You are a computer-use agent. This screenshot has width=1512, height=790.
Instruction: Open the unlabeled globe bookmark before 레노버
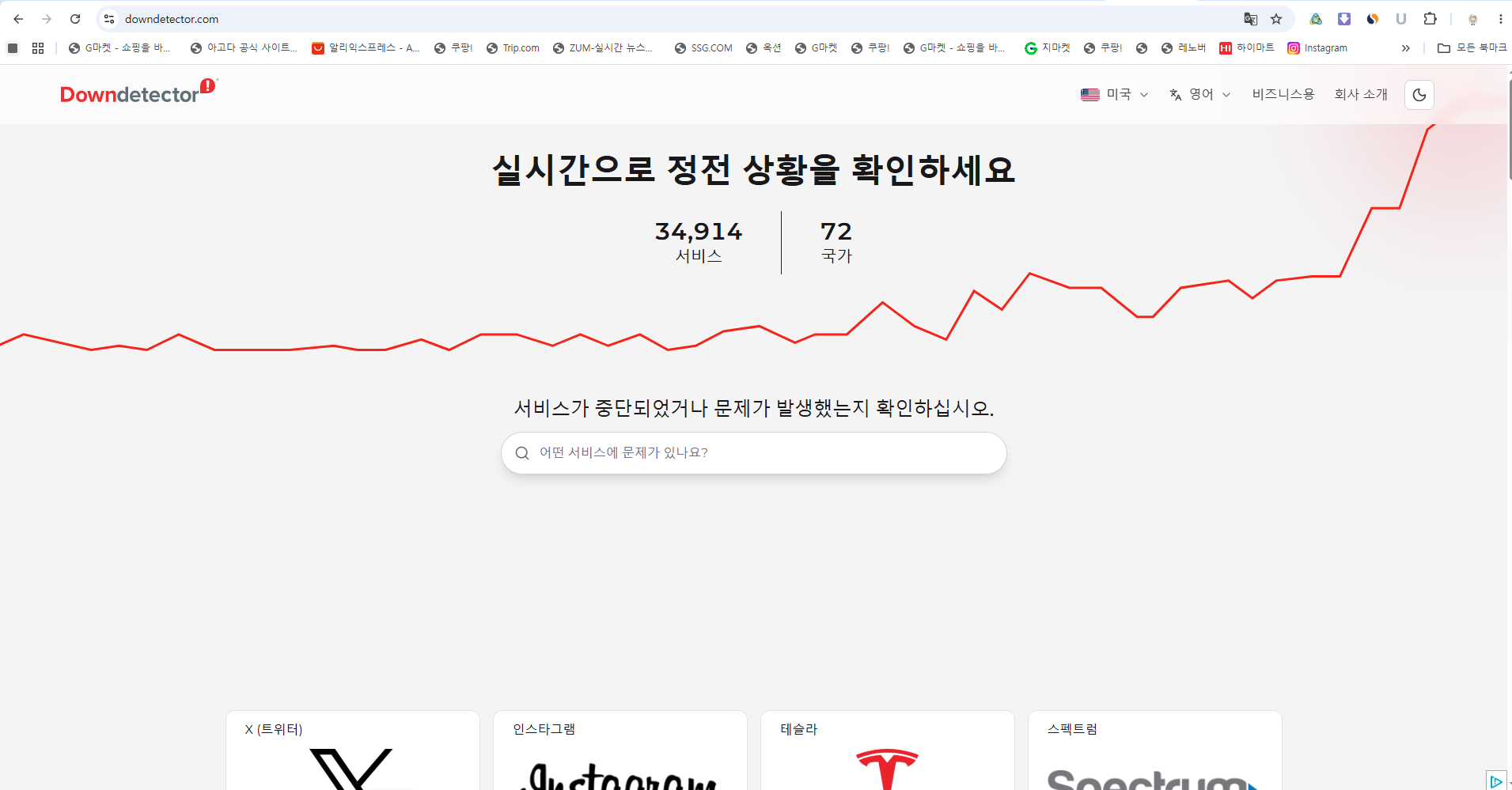click(x=1142, y=48)
